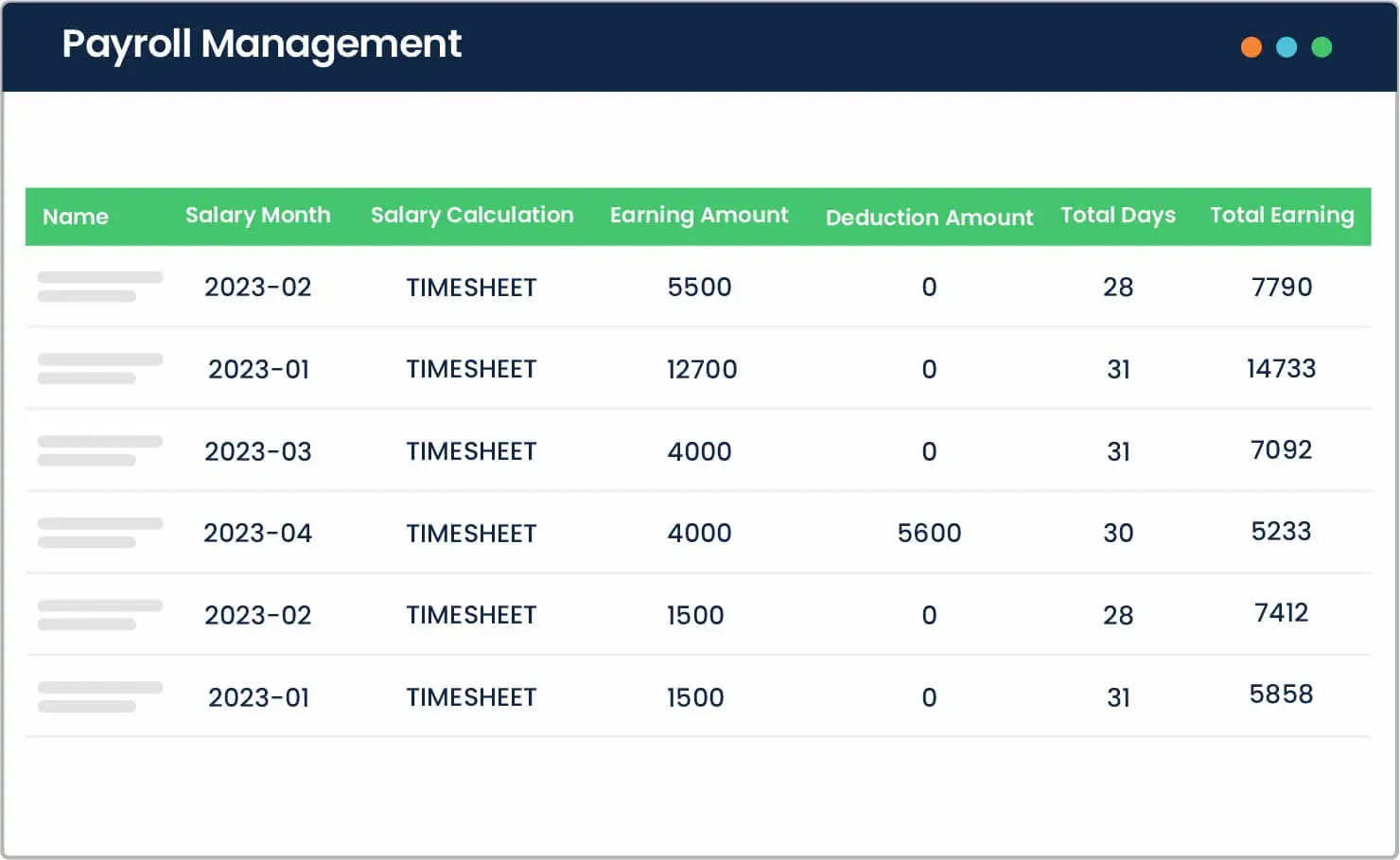
Task: Select the Payroll Management title
Action: pyautogui.click(x=262, y=44)
